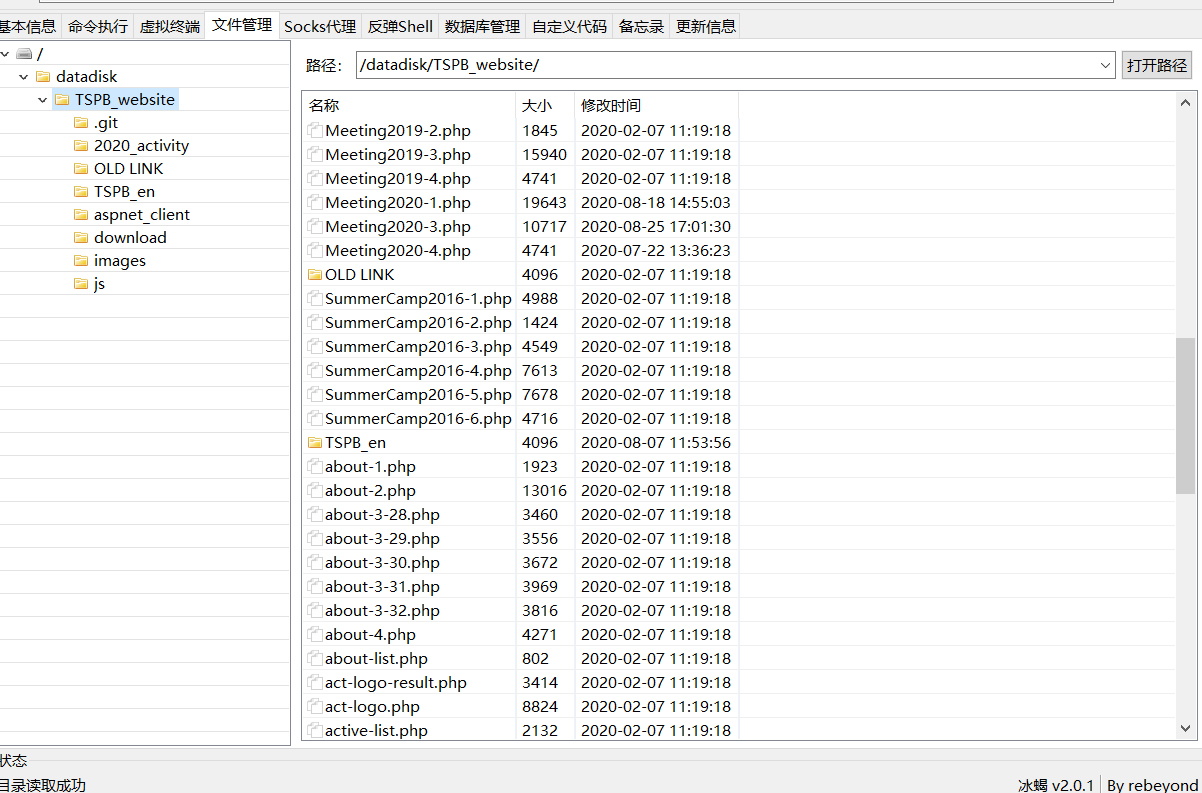Click the aspnet_client folder icon
This screenshot has height=793, width=1202.
pyautogui.click(x=81, y=215)
